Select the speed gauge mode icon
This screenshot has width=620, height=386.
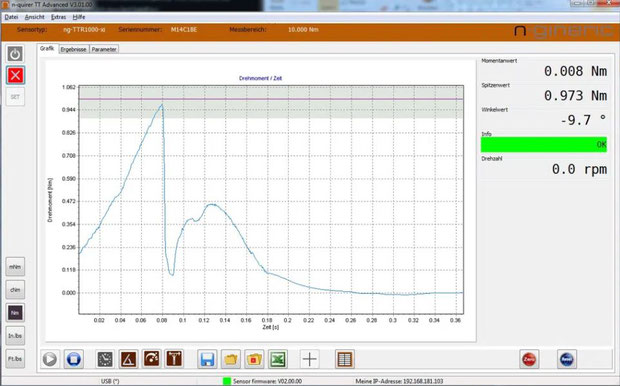click(152, 359)
